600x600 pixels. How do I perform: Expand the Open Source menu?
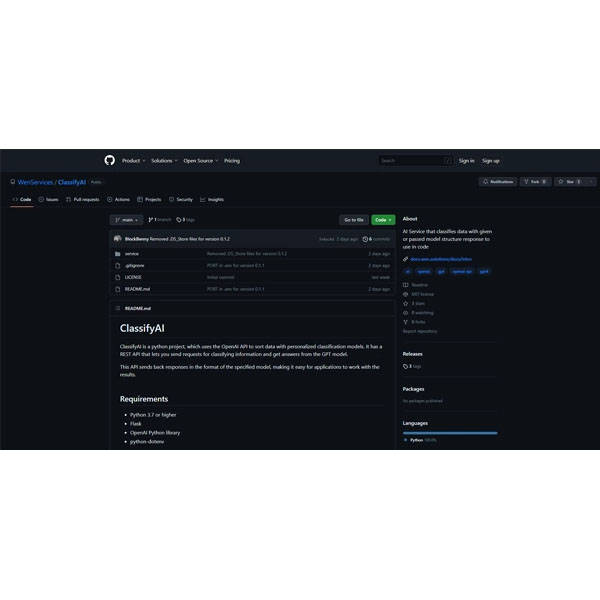pyautogui.click(x=199, y=160)
